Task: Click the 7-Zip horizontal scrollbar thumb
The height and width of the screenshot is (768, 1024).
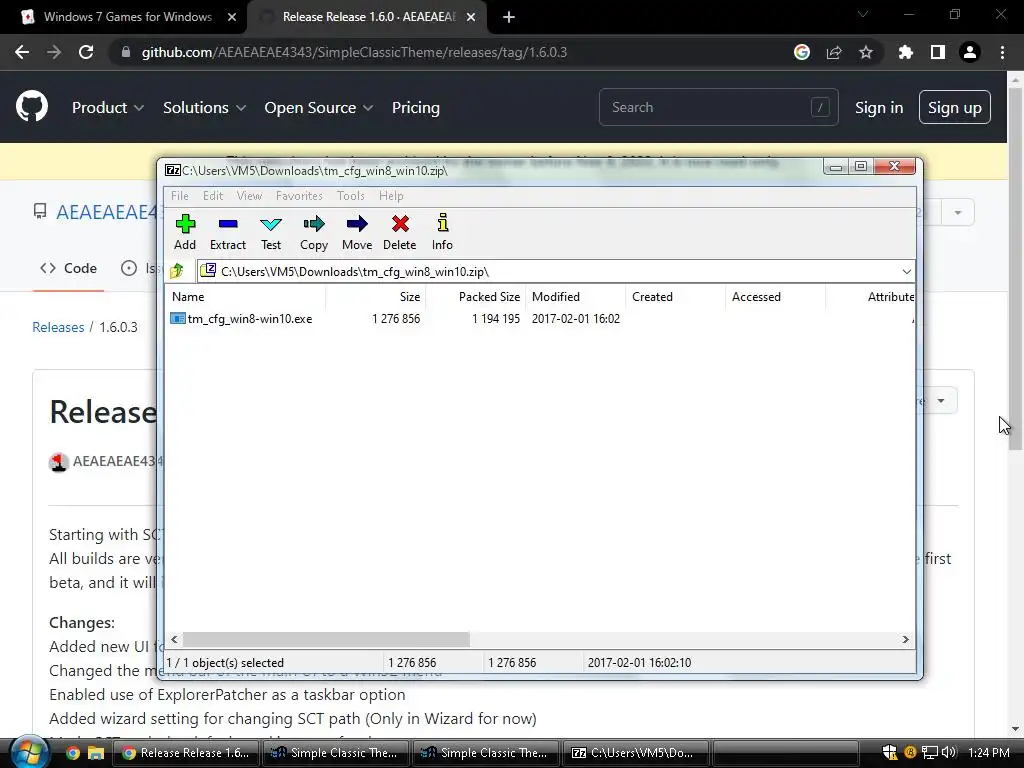Action: [x=325, y=639]
